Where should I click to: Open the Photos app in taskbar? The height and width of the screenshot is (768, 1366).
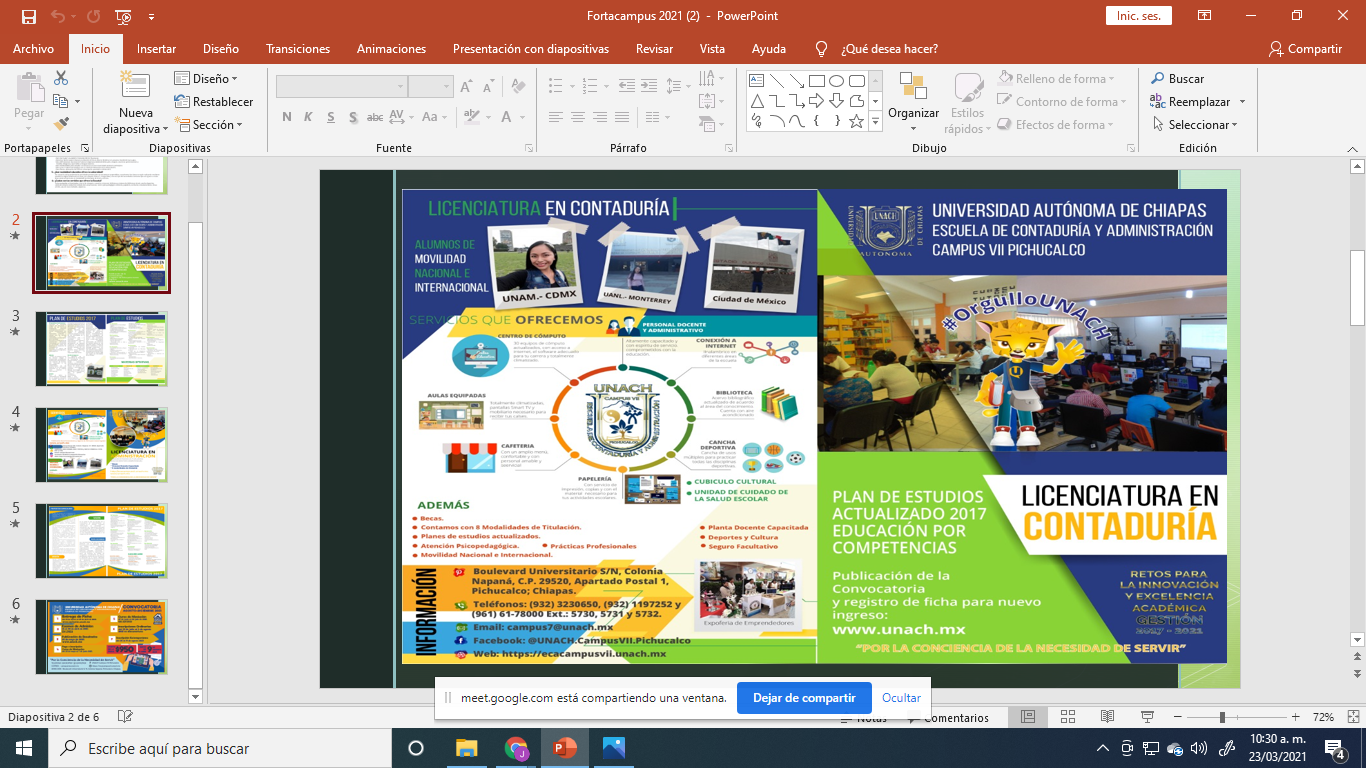614,748
